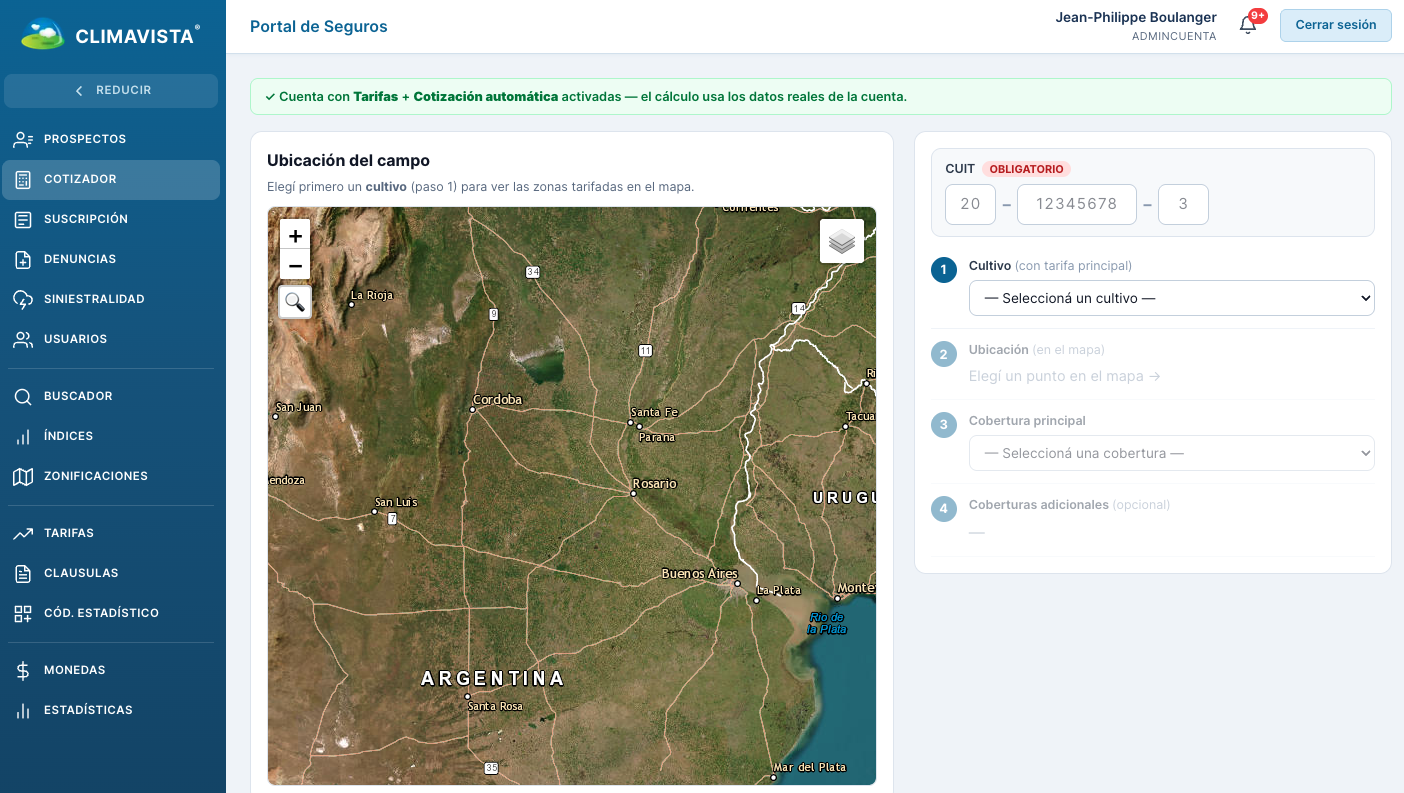The height and width of the screenshot is (793, 1404).
Task: Click the La Plata map label
Action: click(x=778, y=591)
